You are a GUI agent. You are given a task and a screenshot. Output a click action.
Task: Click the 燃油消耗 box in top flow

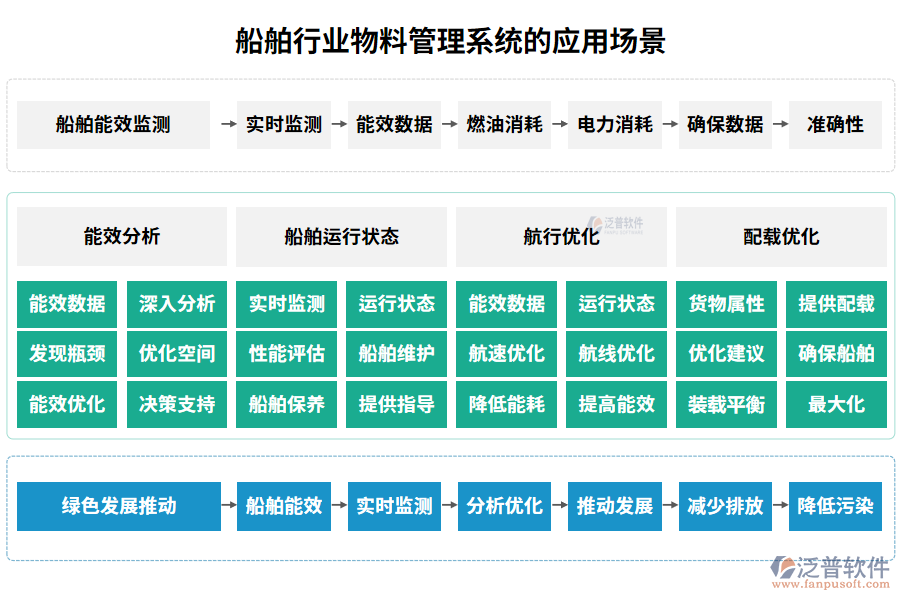[x=504, y=125]
